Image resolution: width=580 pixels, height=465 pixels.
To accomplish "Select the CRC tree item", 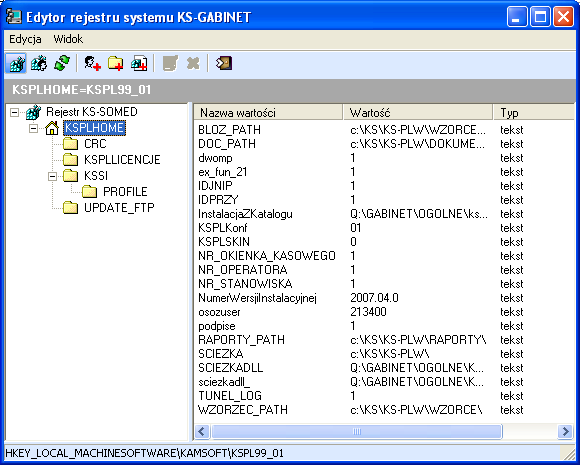I will tap(95, 144).
